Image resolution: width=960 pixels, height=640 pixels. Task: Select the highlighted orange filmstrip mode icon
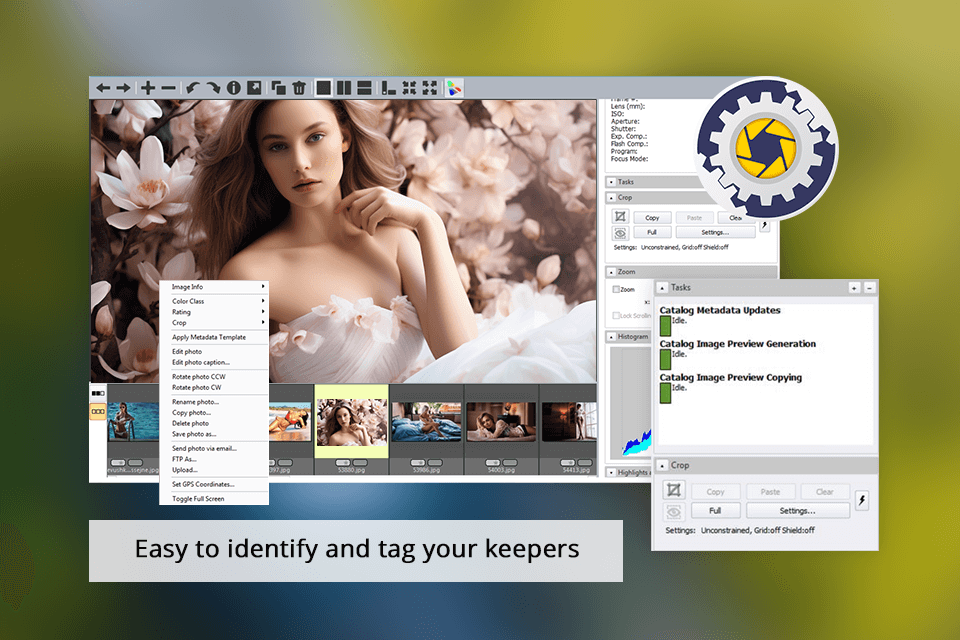tap(98, 412)
